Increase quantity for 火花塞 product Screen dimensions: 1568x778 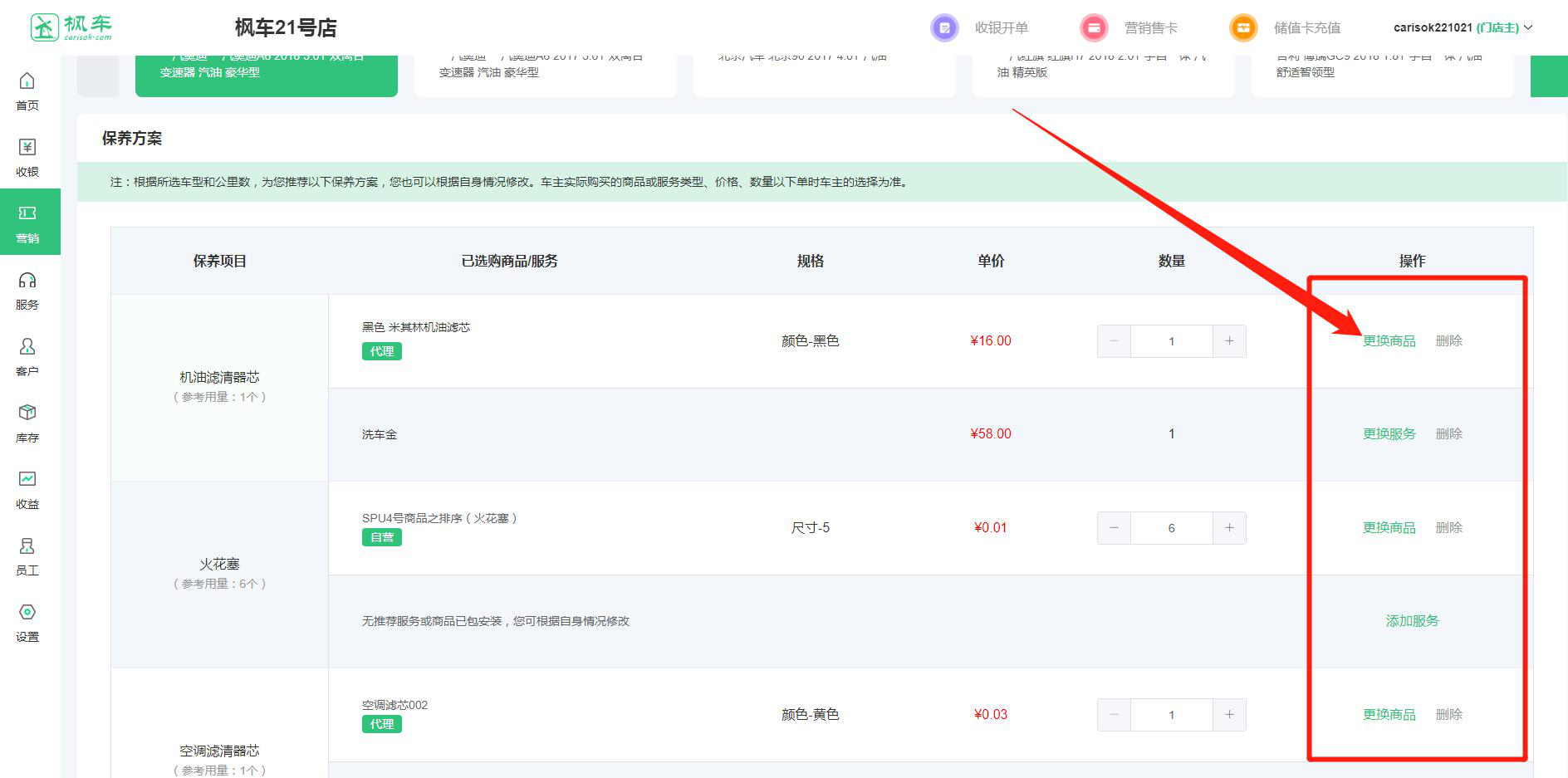point(1229,528)
